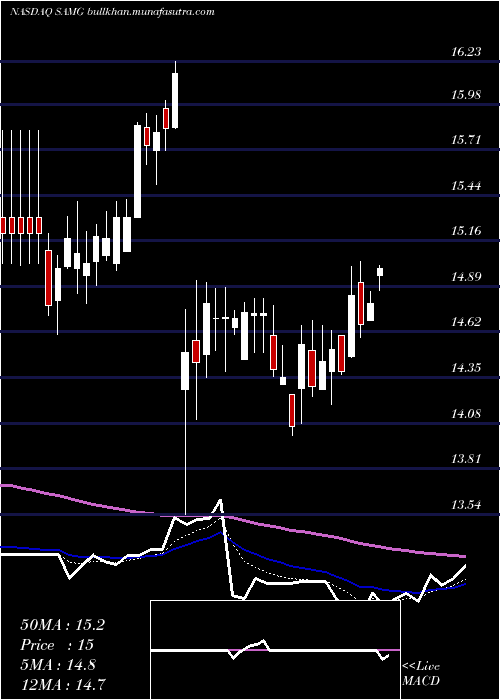Click the 15.71 price level label
The width and height of the screenshot is (500, 700).
pos(466,140)
